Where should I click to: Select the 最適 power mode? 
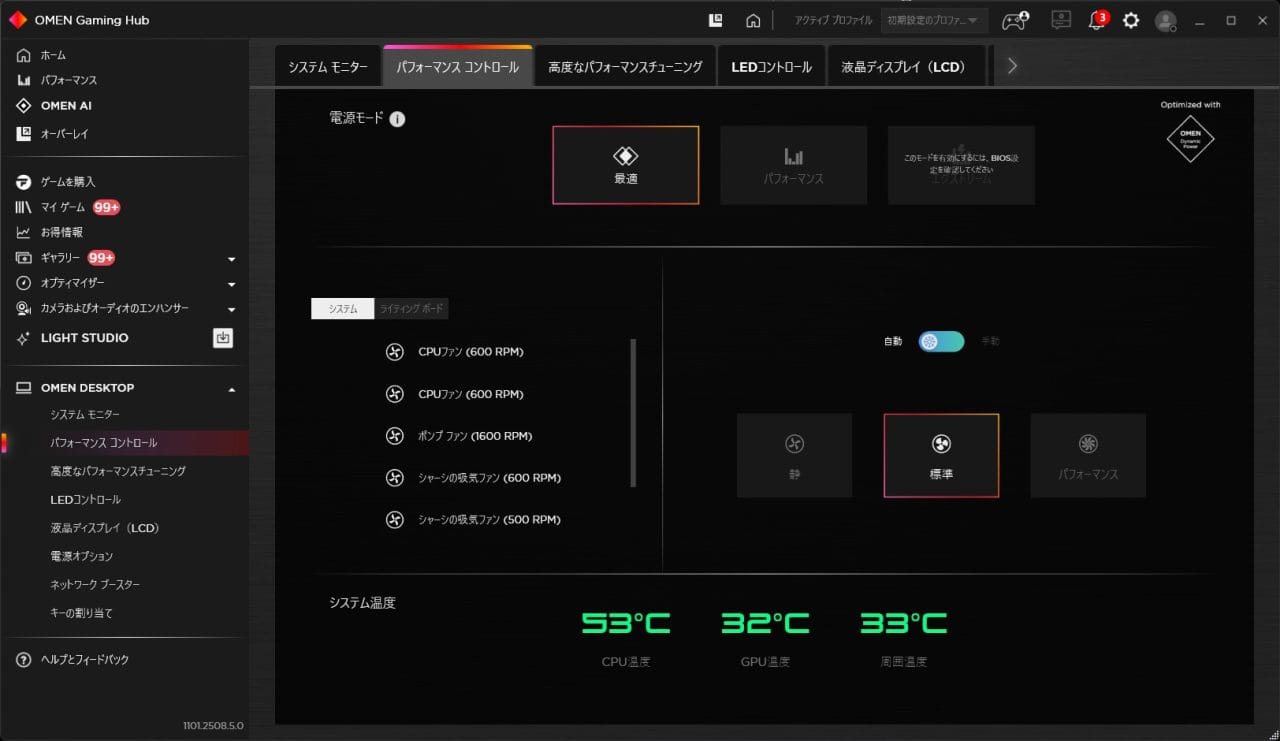tap(626, 165)
